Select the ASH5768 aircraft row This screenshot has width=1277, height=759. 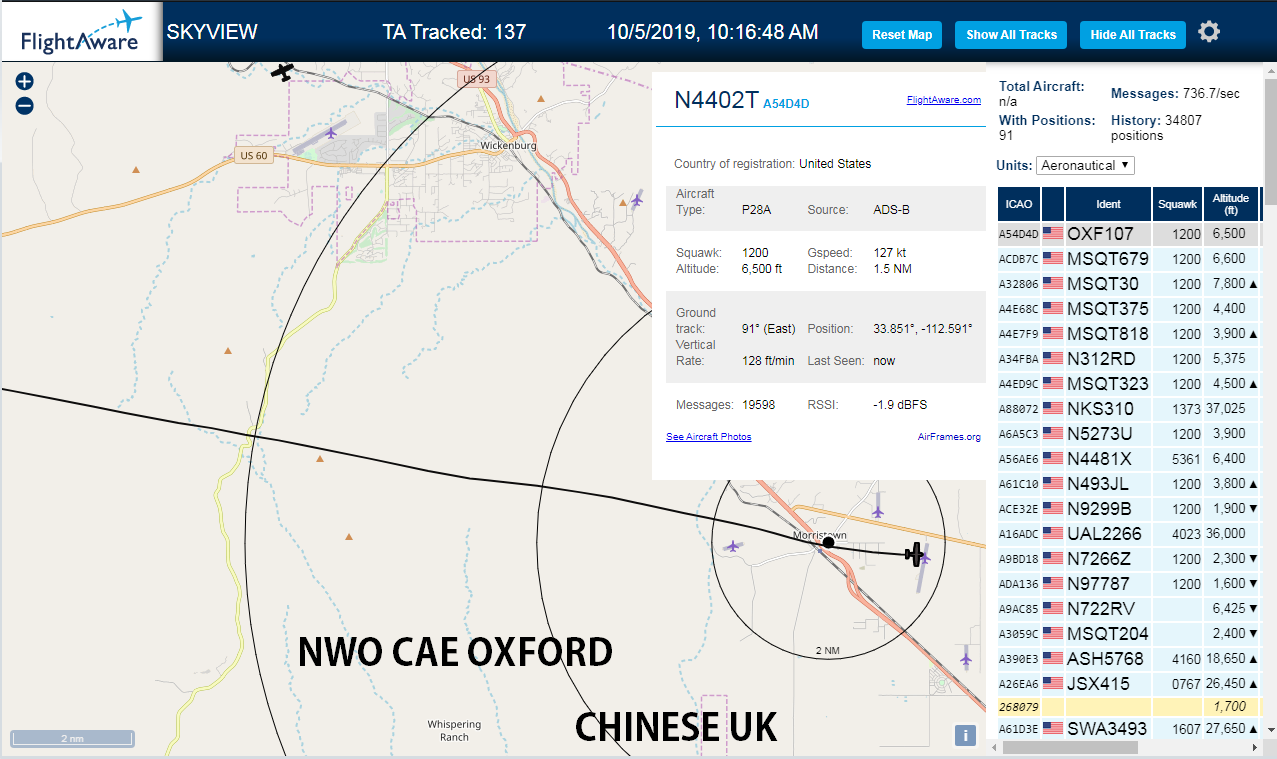pos(1128,658)
